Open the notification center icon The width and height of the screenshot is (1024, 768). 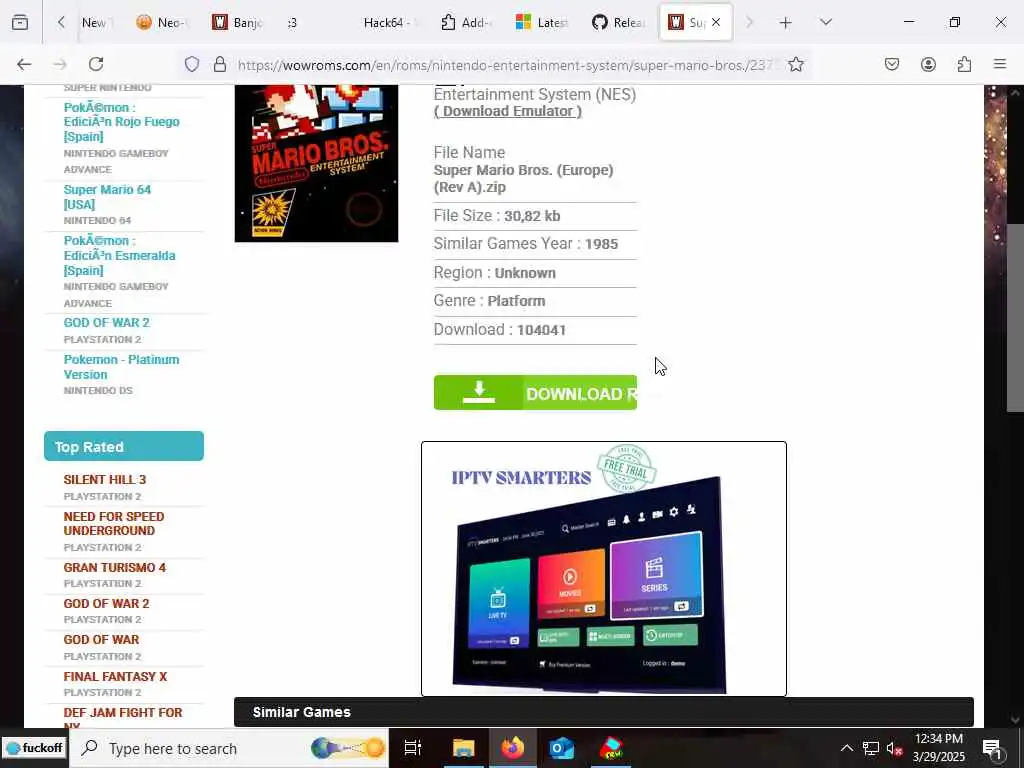click(x=992, y=748)
